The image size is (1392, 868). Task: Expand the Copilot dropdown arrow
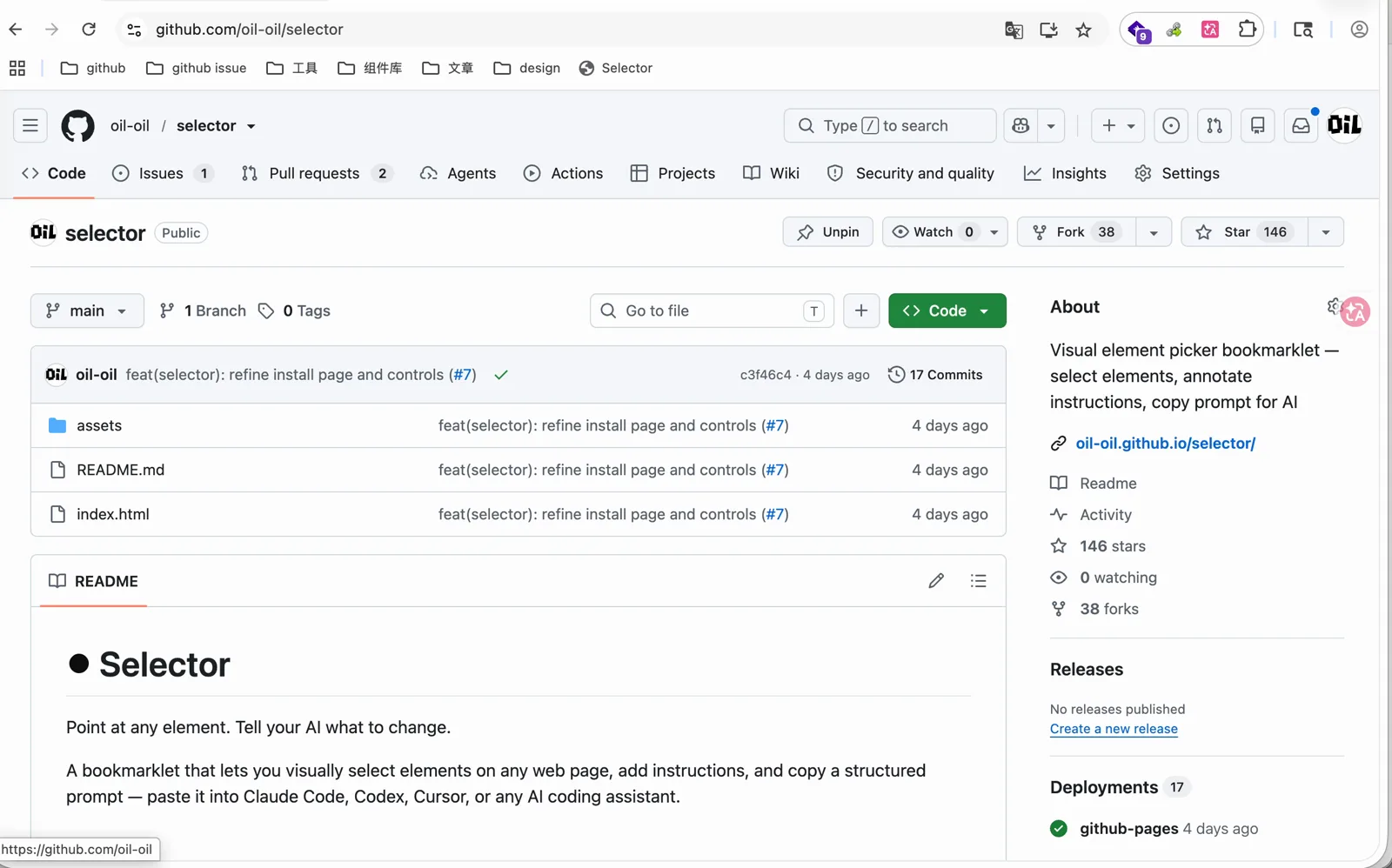pos(1051,126)
